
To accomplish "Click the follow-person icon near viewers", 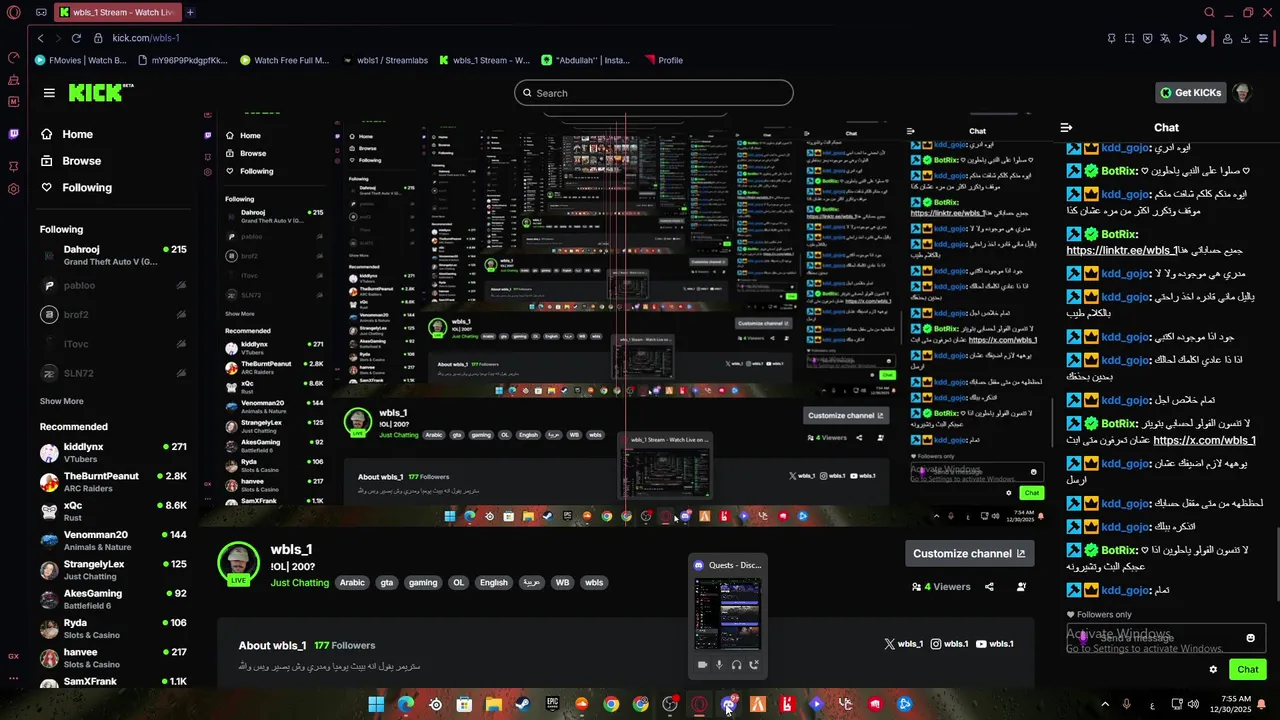I will pyautogui.click(x=1021, y=587).
